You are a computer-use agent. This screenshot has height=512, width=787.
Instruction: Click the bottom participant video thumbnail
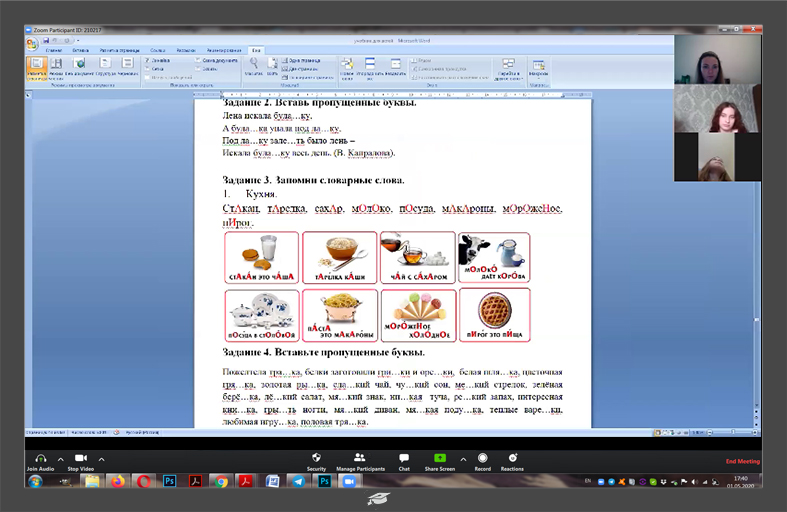(x=717, y=157)
